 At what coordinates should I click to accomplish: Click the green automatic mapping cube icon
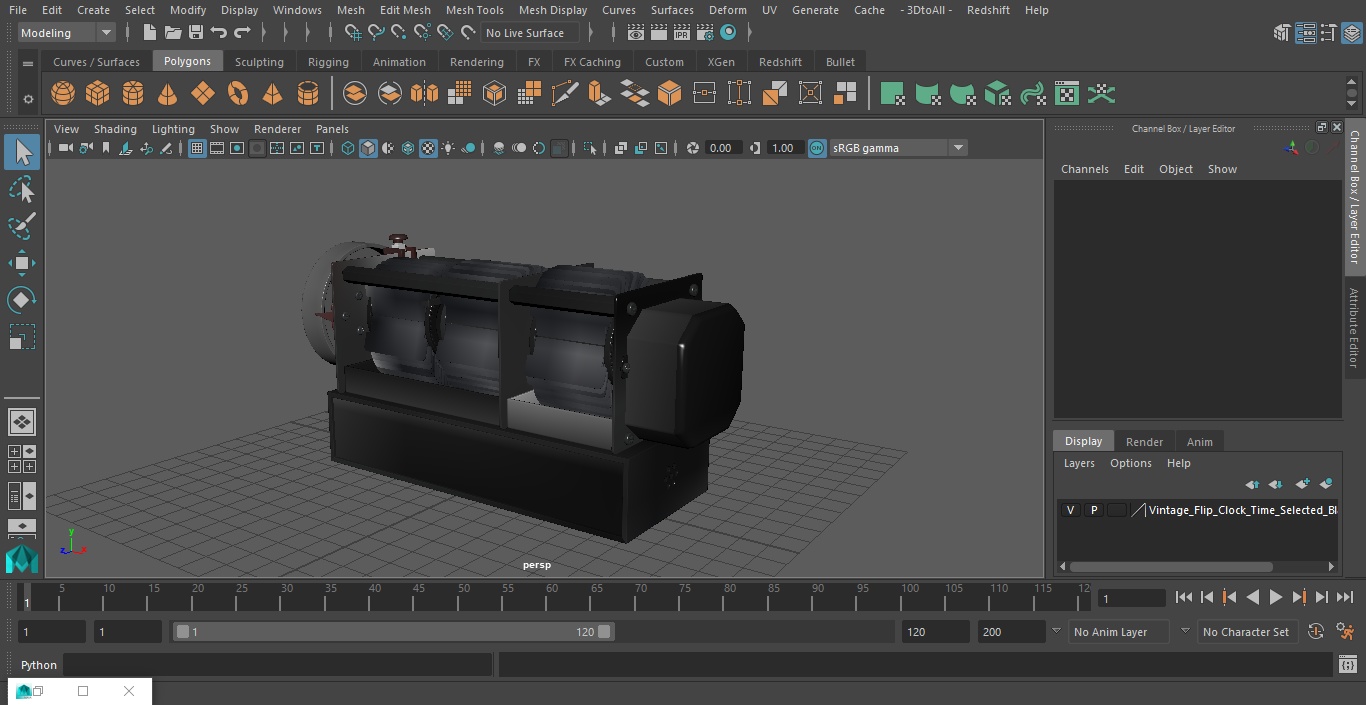tap(998, 94)
